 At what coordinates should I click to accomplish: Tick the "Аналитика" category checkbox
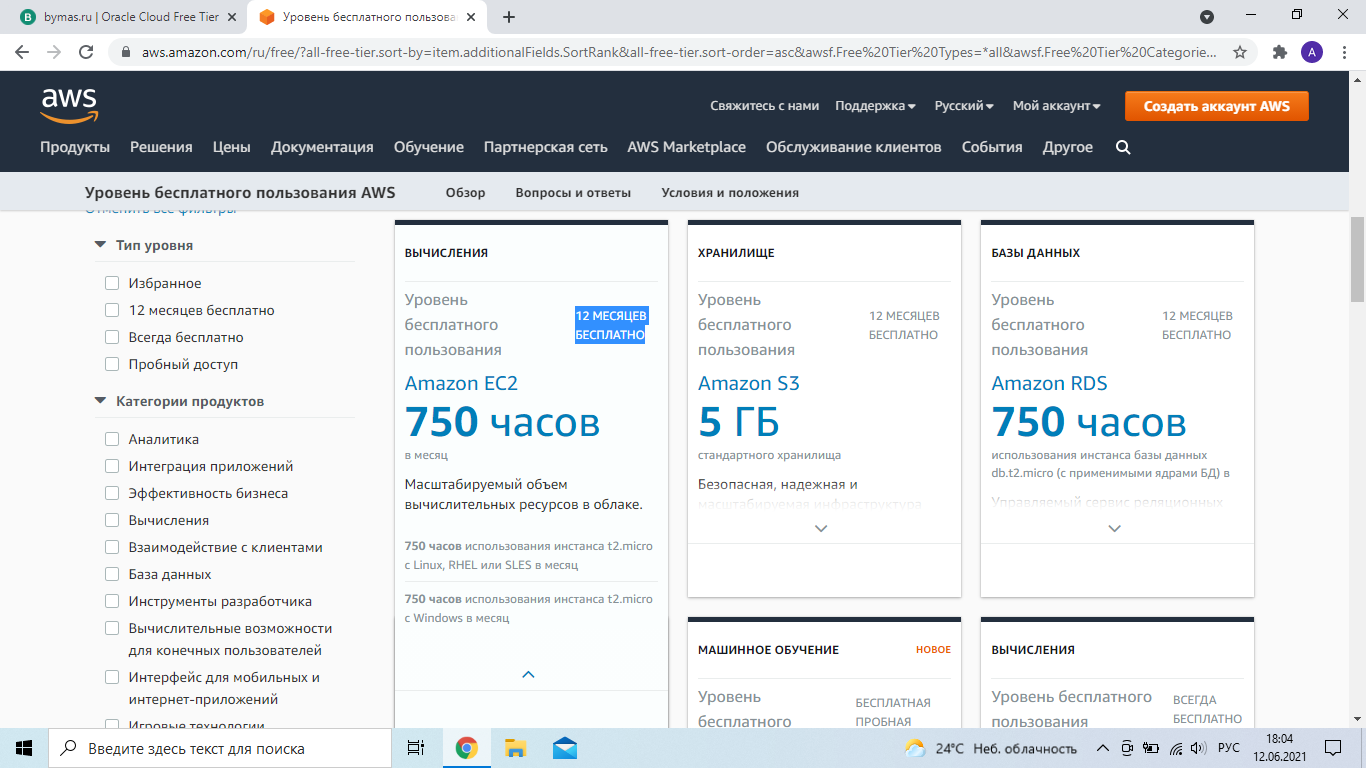click(x=112, y=440)
